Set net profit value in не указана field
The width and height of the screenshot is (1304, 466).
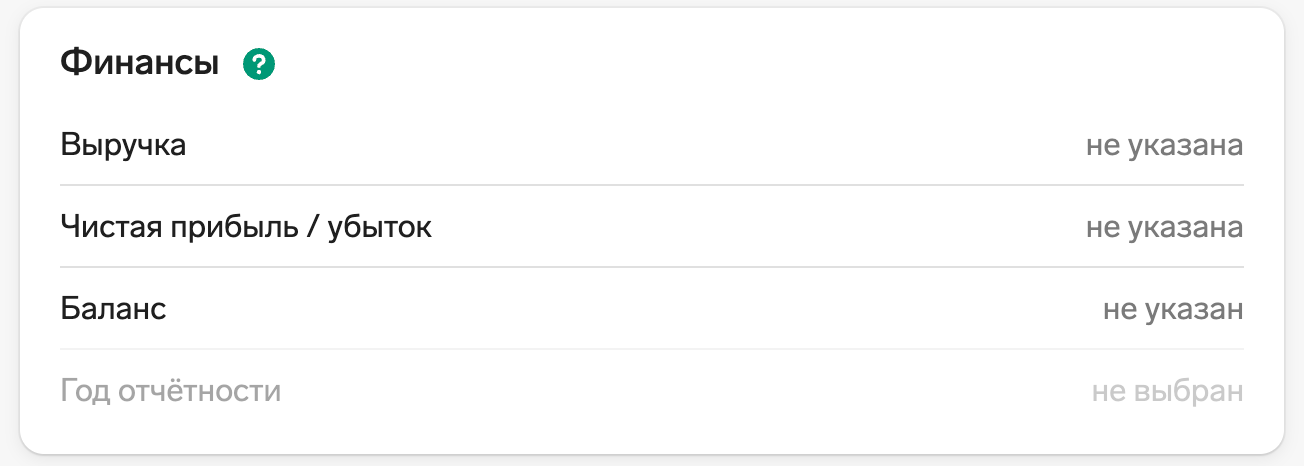pos(1164,228)
